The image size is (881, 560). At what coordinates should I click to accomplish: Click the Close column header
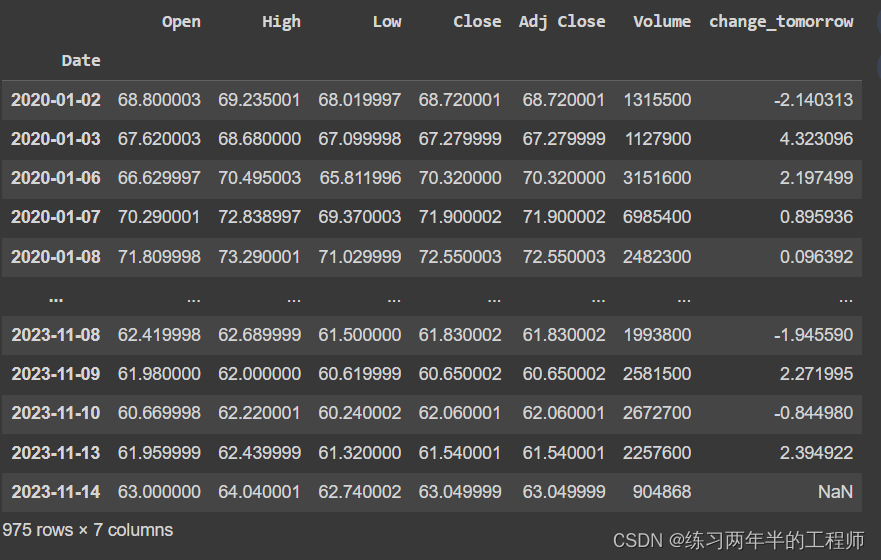click(477, 22)
